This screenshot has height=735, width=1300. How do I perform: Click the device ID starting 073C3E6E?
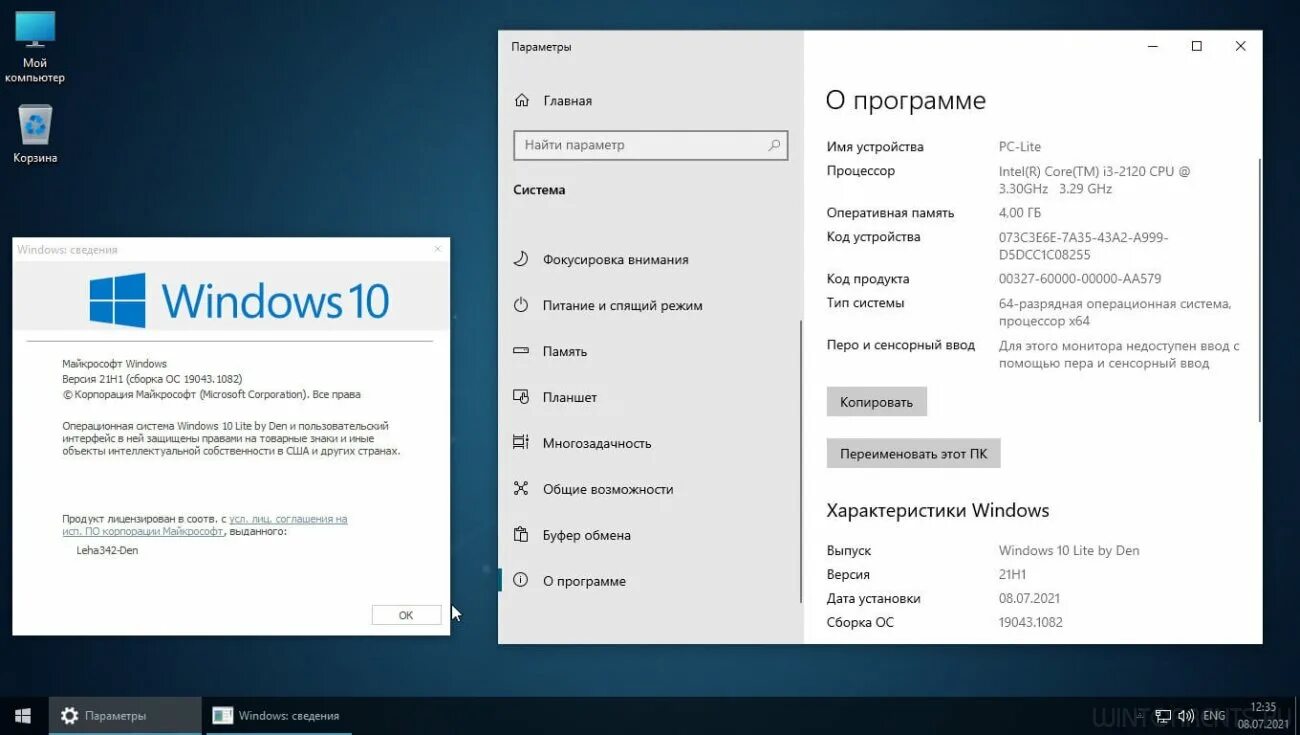1084,246
